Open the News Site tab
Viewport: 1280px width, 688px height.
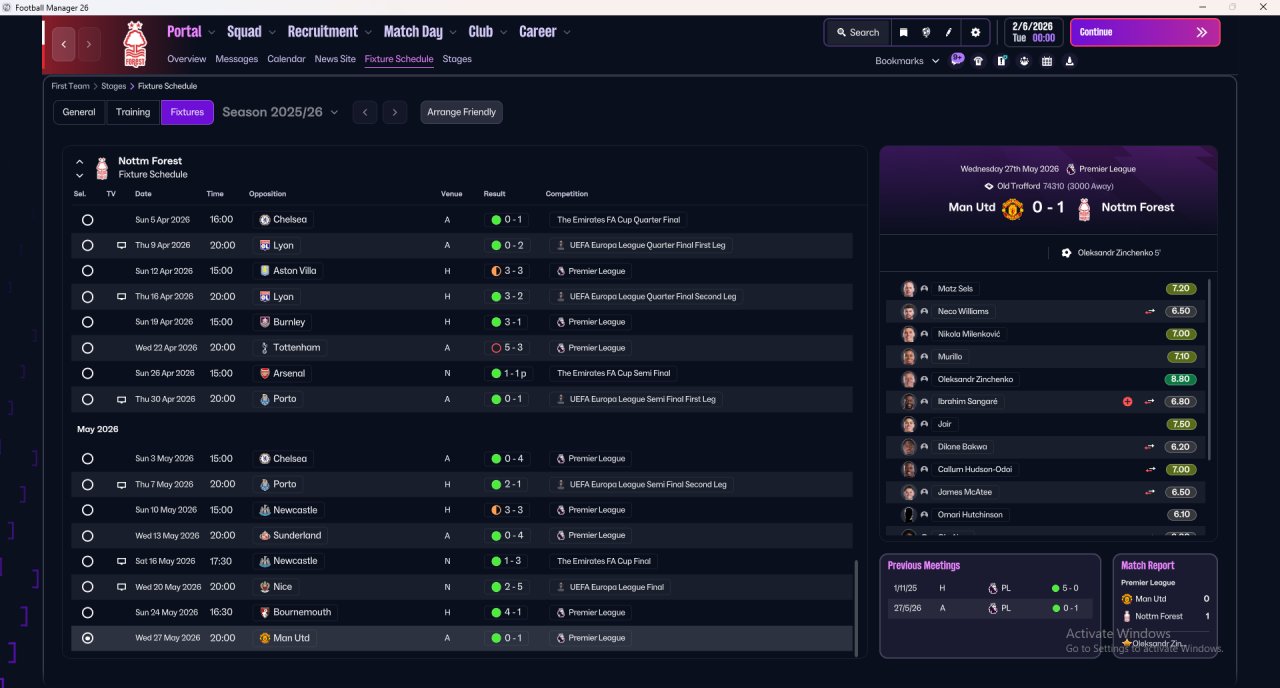point(335,59)
